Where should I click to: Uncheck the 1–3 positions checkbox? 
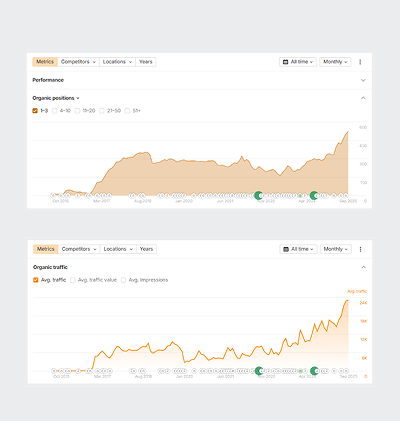35,111
